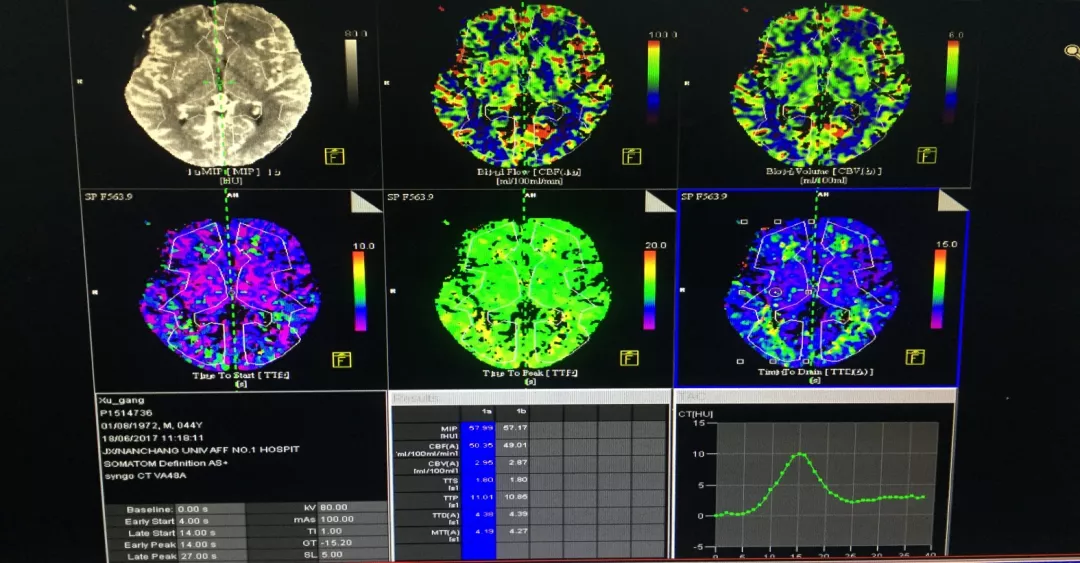Image resolution: width=1080 pixels, height=563 pixels.
Task: Click the GT -15.20 value field
Action: (352, 542)
